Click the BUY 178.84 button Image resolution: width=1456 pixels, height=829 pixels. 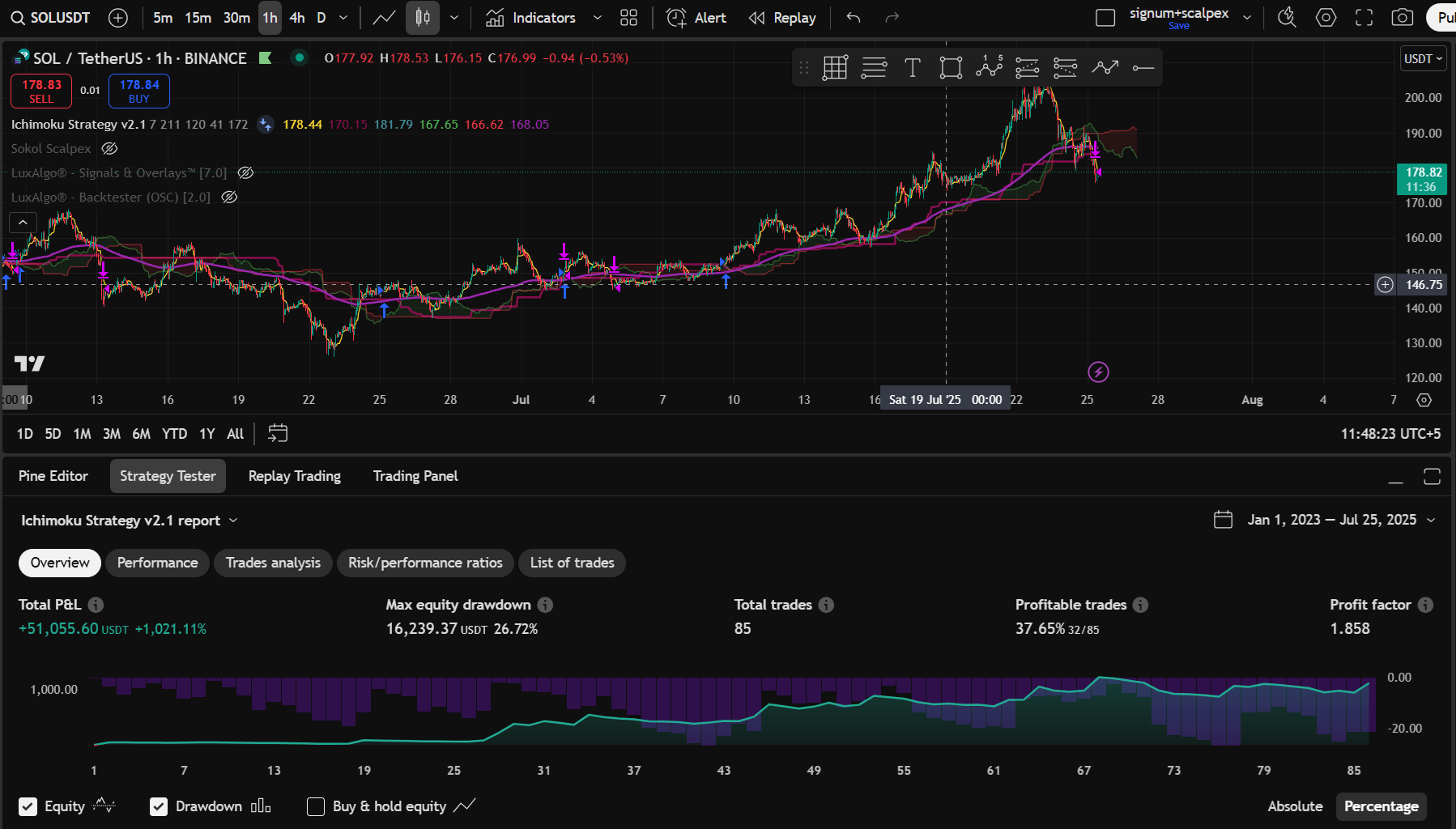139,91
